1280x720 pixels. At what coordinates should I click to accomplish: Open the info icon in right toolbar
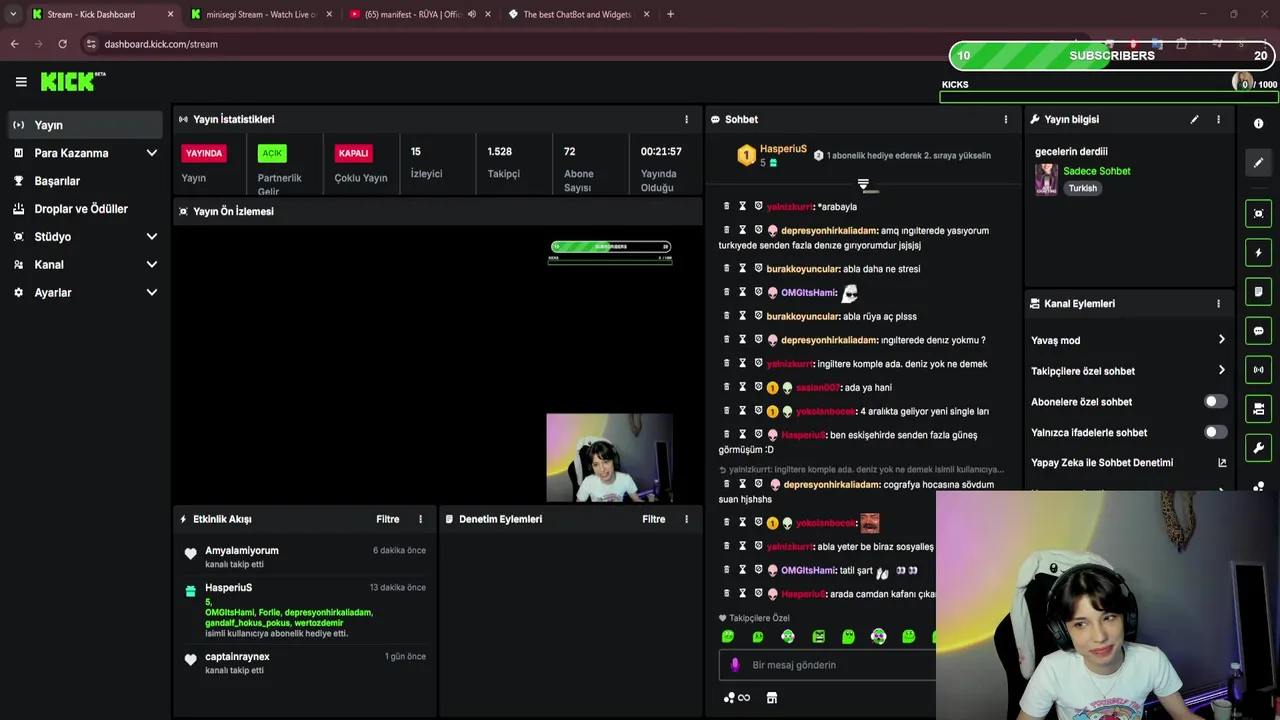1258,123
